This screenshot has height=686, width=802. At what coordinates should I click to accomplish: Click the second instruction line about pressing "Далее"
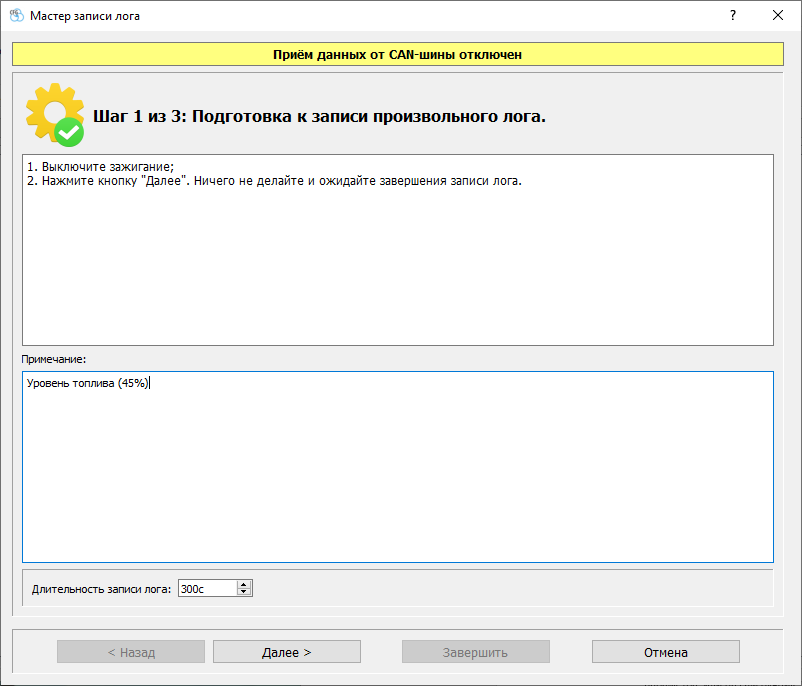pyautogui.click(x=275, y=181)
